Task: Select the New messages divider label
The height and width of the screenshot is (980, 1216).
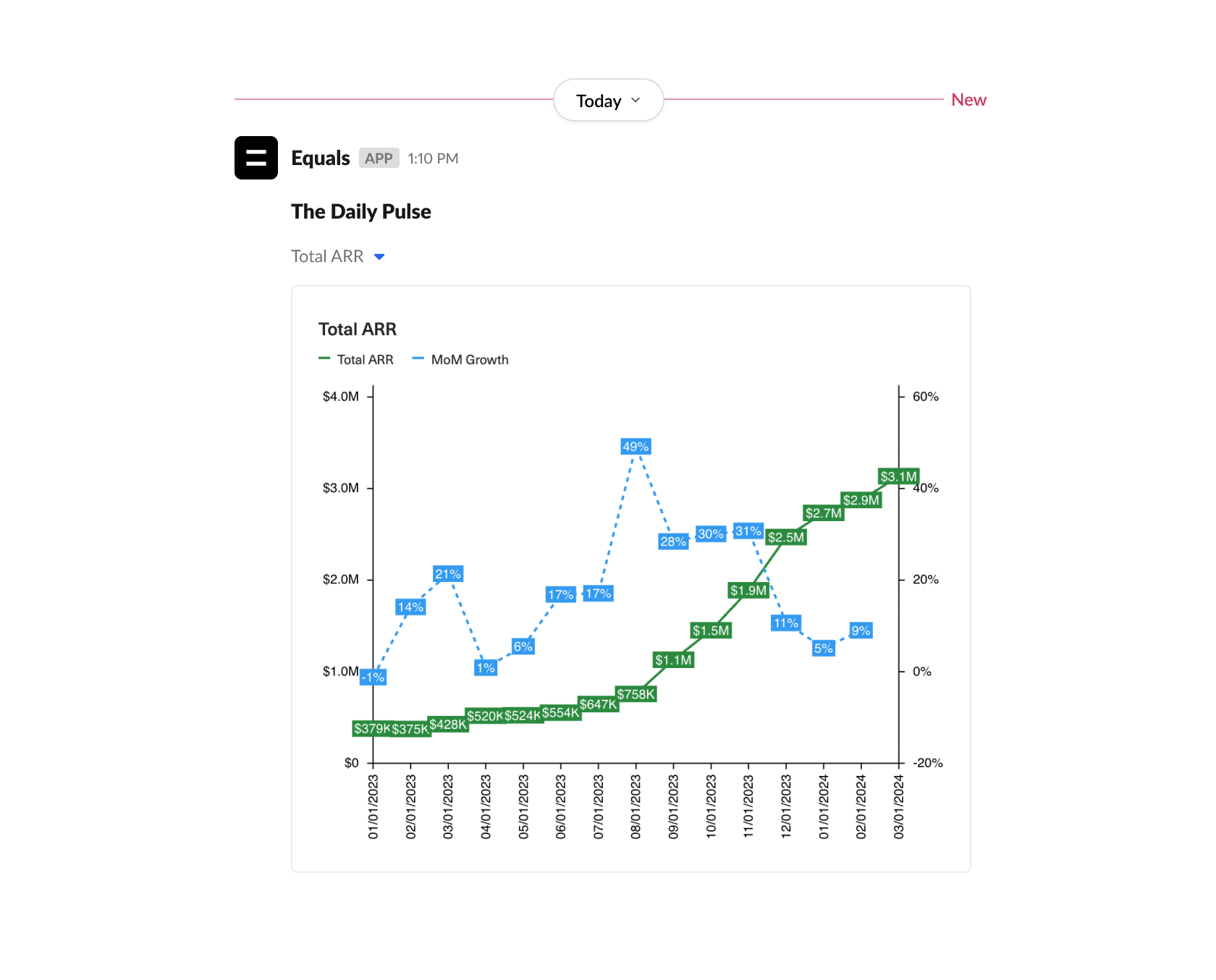Action: click(968, 100)
